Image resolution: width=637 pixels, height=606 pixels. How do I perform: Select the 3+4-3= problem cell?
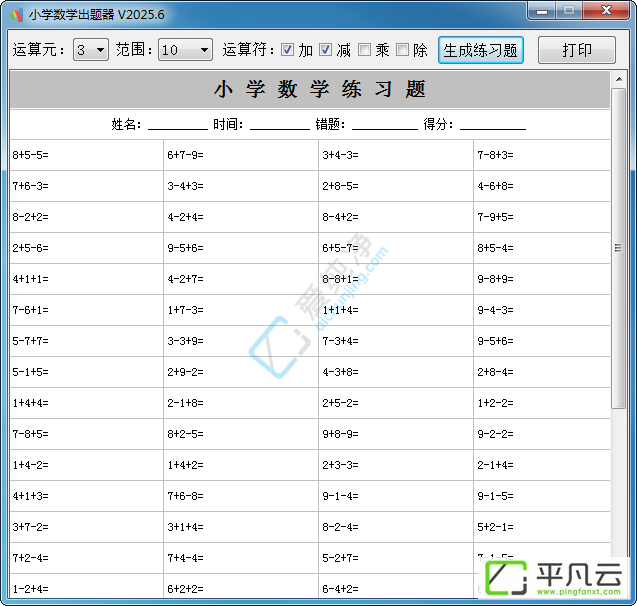point(396,155)
